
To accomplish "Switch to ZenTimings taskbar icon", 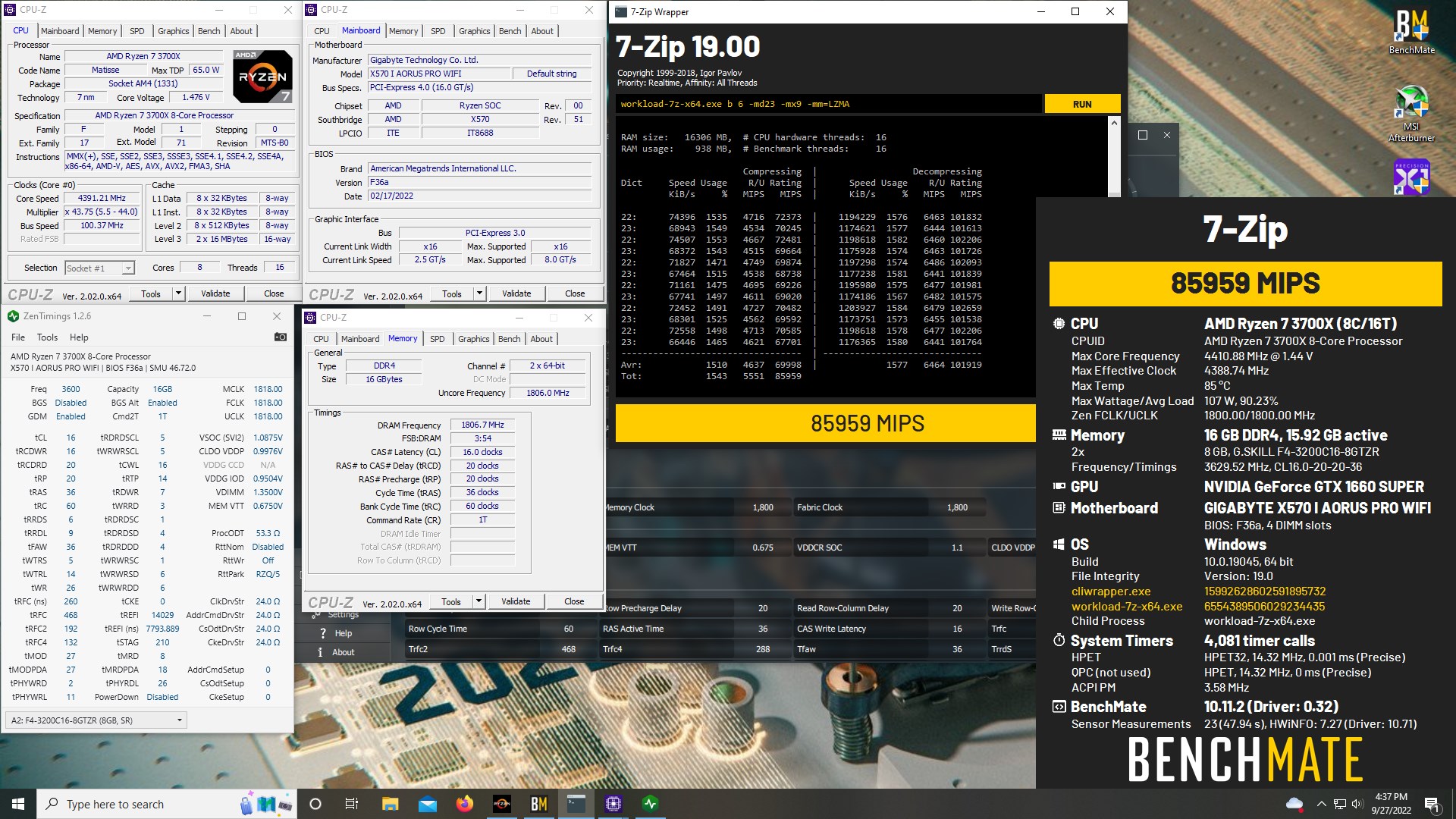I will click(x=650, y=804).
